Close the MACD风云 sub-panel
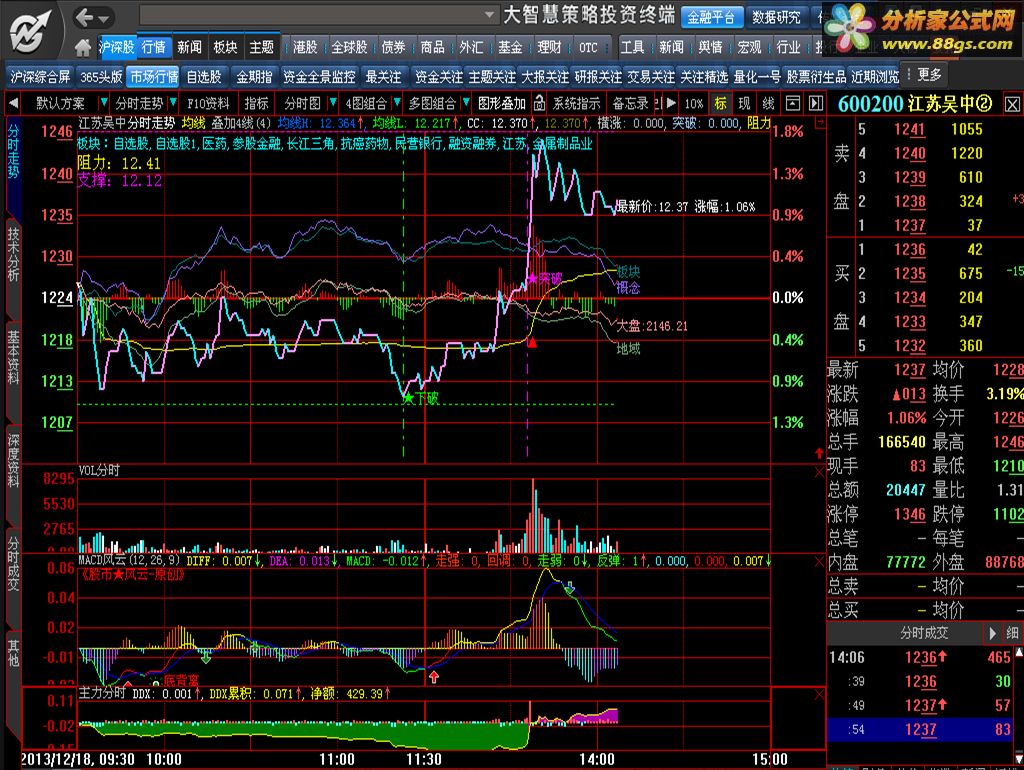This screenshot has height=770, width=1024. point(820,562)
